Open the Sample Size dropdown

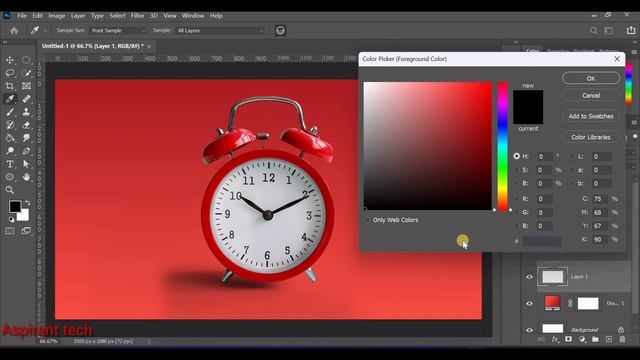coord(118,31)
